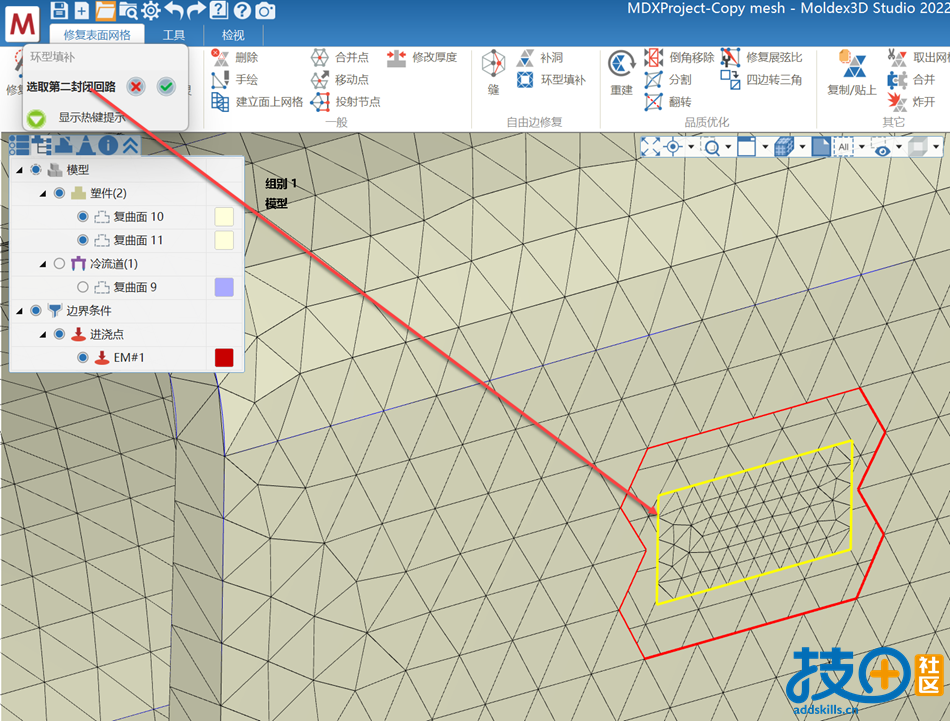The height and width of the screenshot is (721, 950).
Task: Select the 修复展弦比 aspect ratio fix tool
Action: click(762, 58)
